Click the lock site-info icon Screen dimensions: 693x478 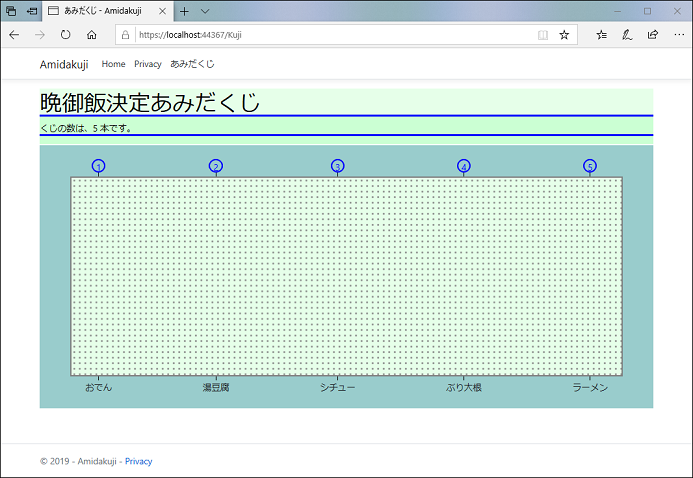126,35
